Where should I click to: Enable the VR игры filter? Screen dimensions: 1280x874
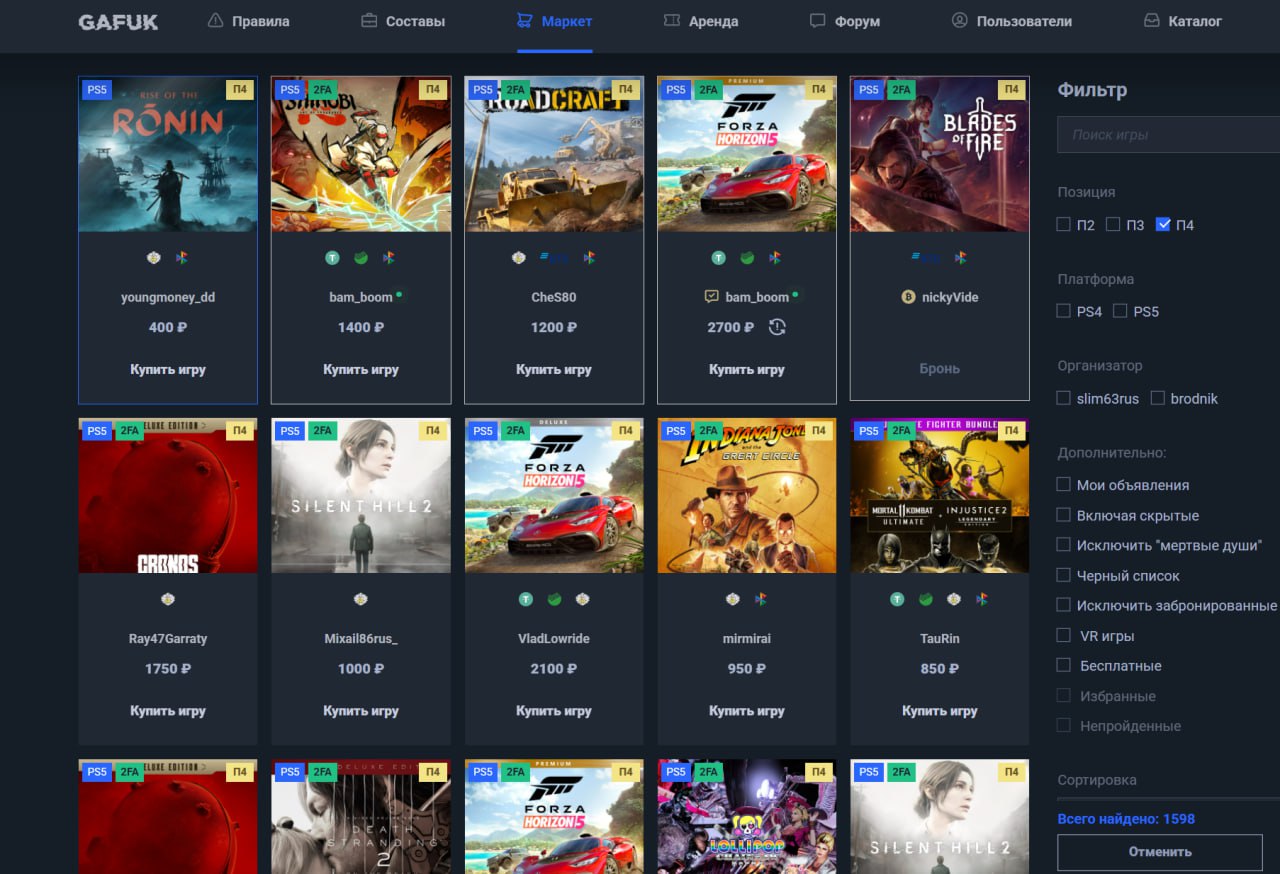click(1064, 635)
